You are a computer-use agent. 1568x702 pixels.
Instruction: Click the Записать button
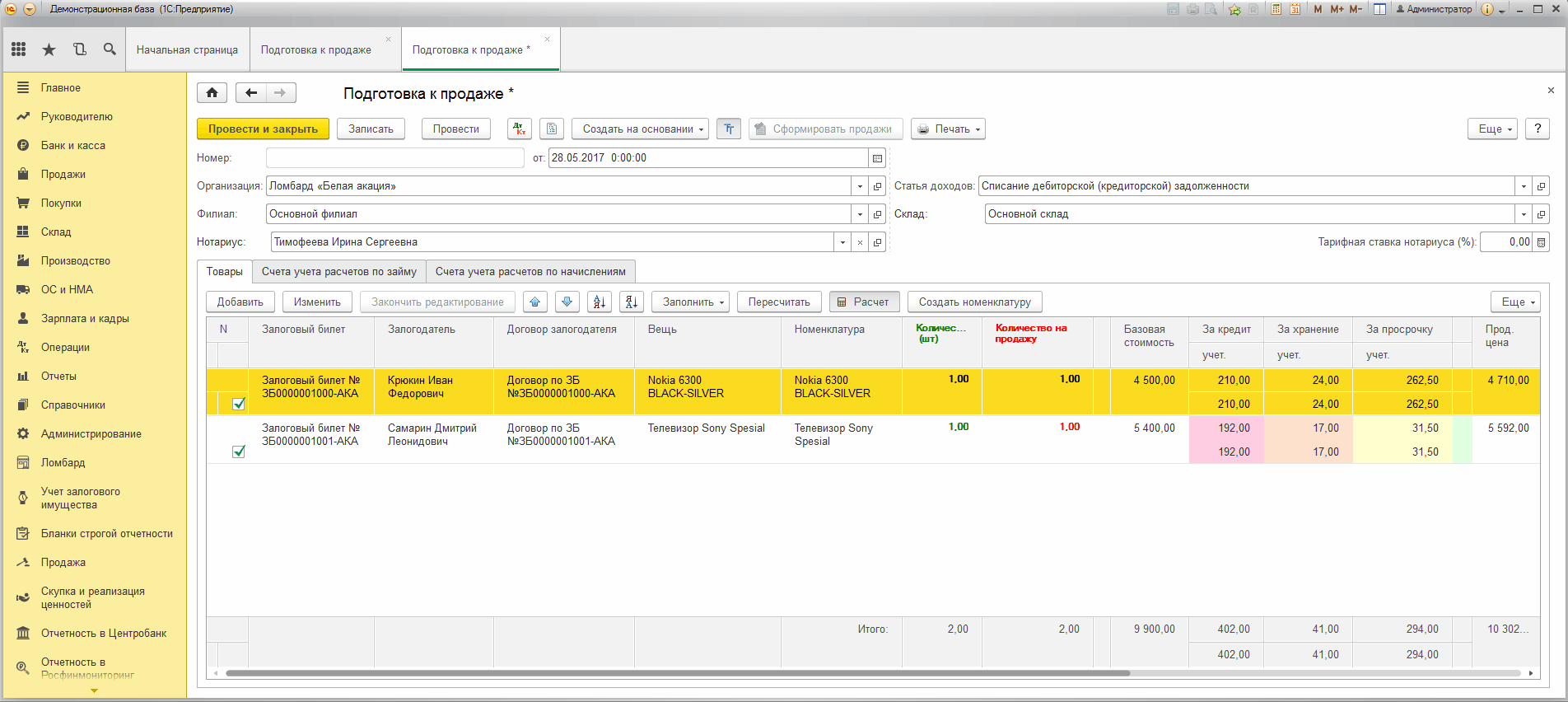371,129
